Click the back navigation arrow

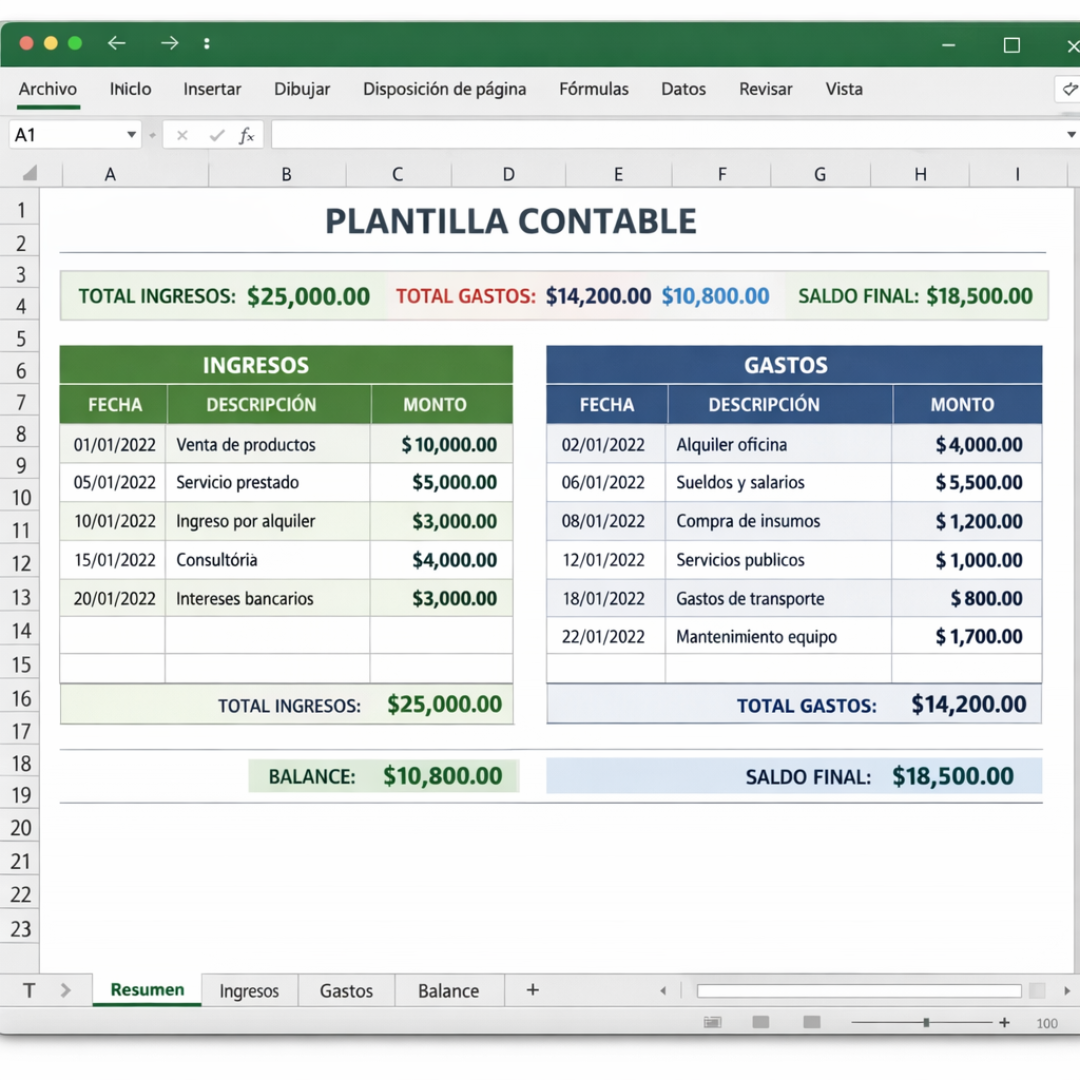[116, 43]
